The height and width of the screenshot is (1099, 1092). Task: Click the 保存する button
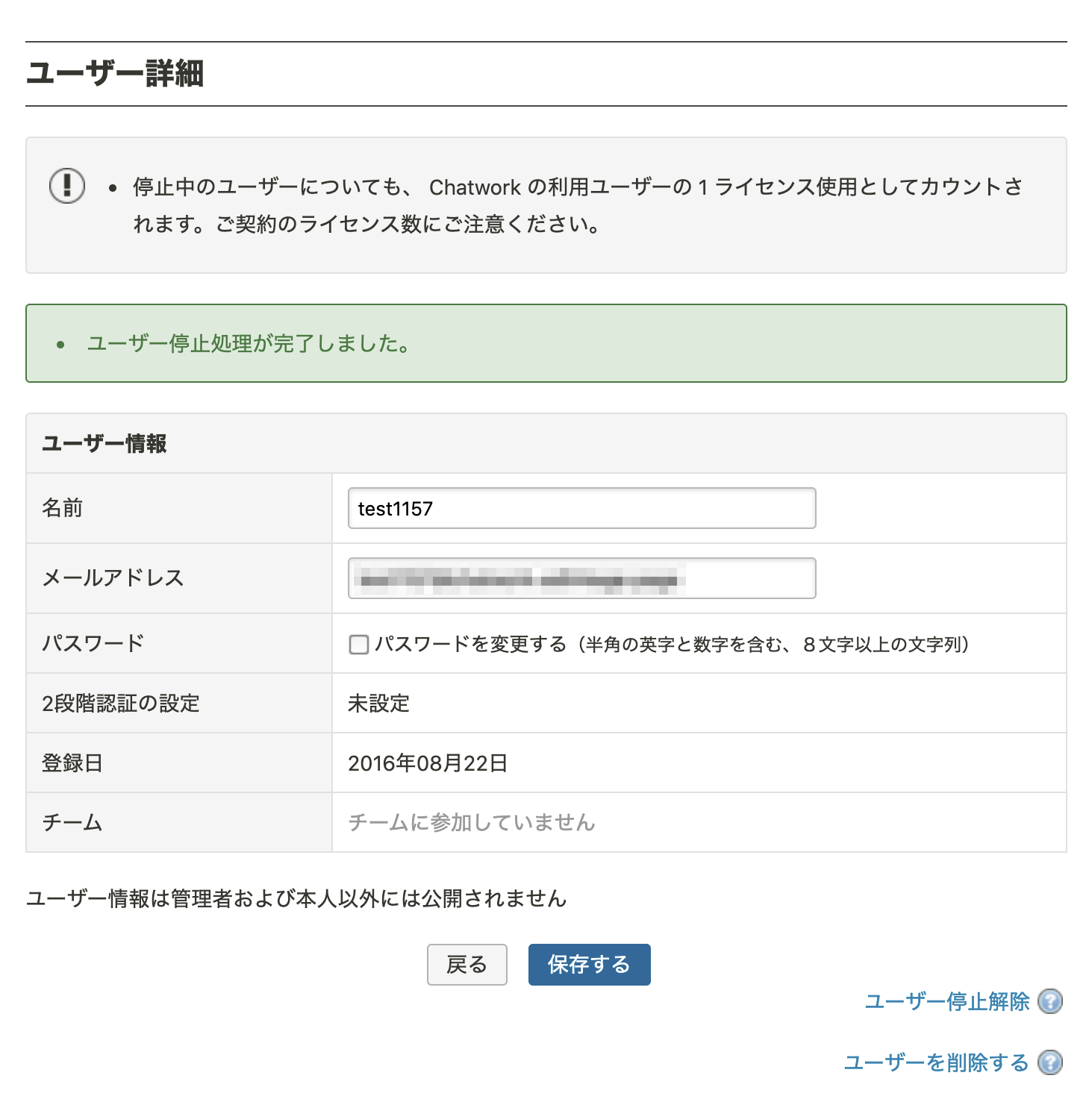589,964
